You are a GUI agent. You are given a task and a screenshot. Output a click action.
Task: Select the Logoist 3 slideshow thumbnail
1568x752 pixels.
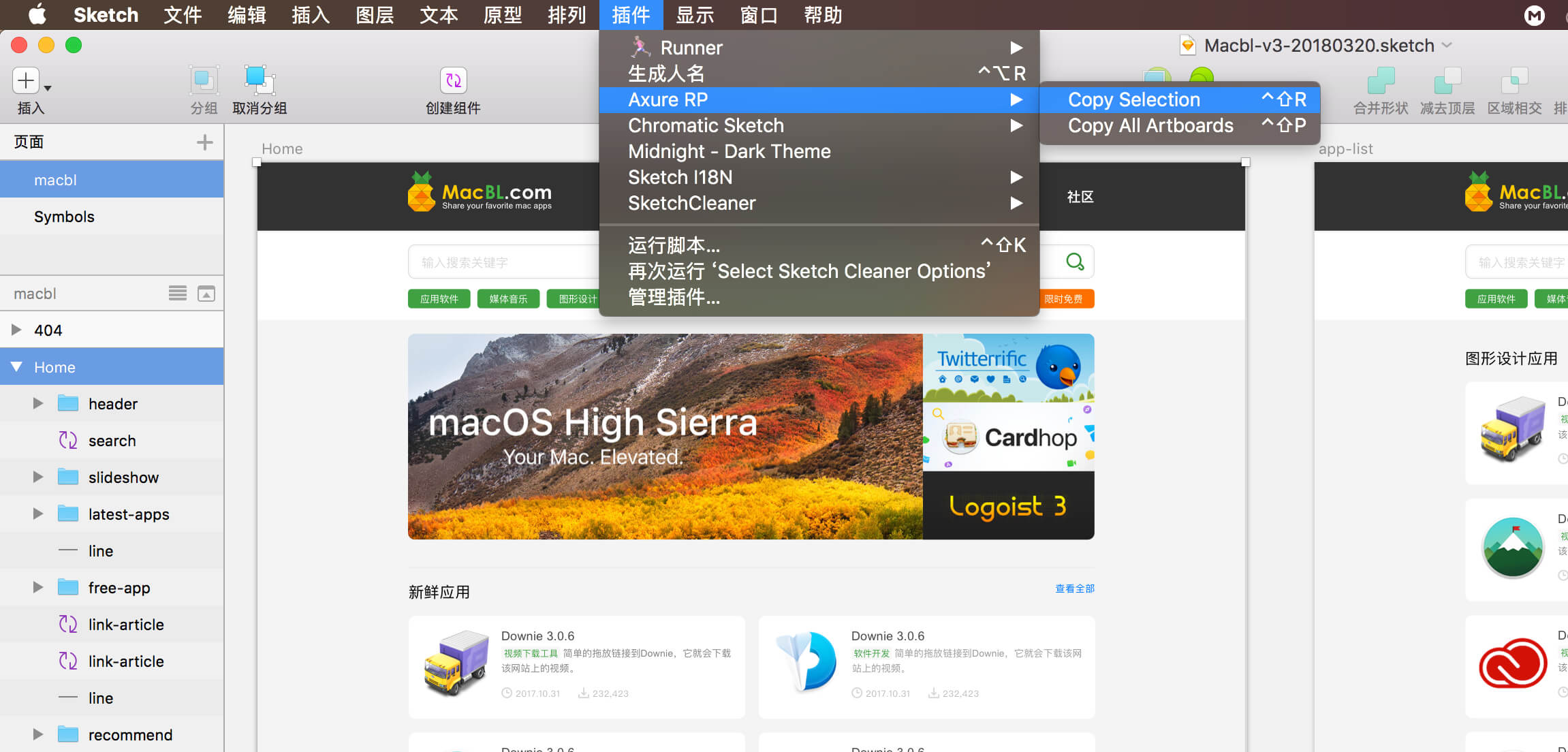tap(1008, 505)
